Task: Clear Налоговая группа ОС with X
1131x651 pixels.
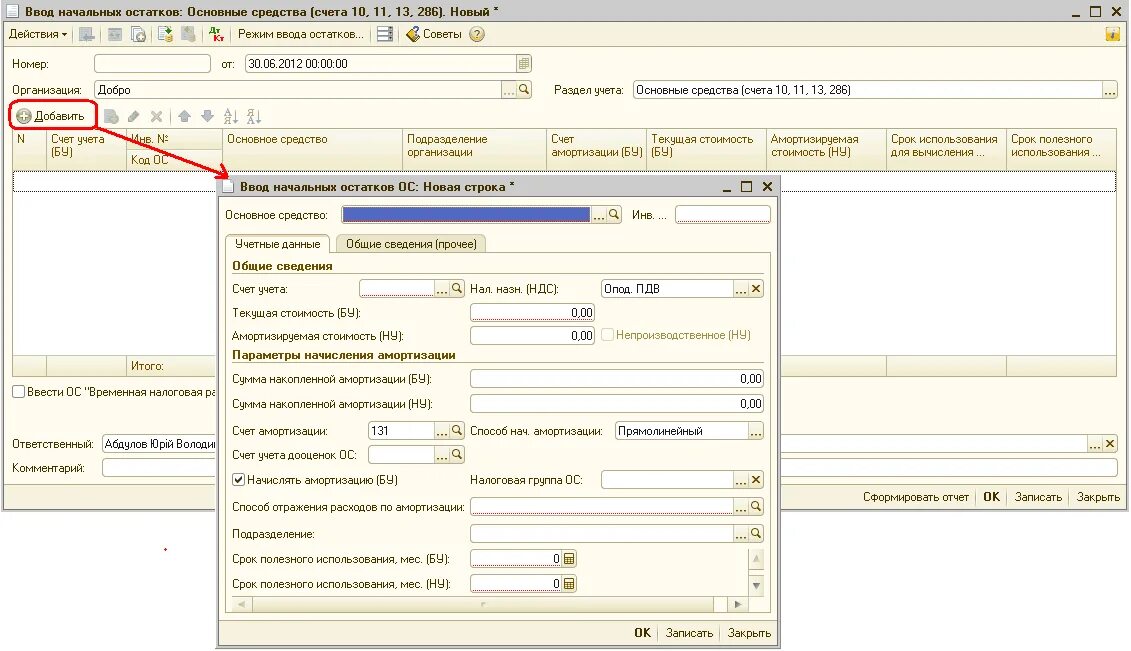Action: 756,480
